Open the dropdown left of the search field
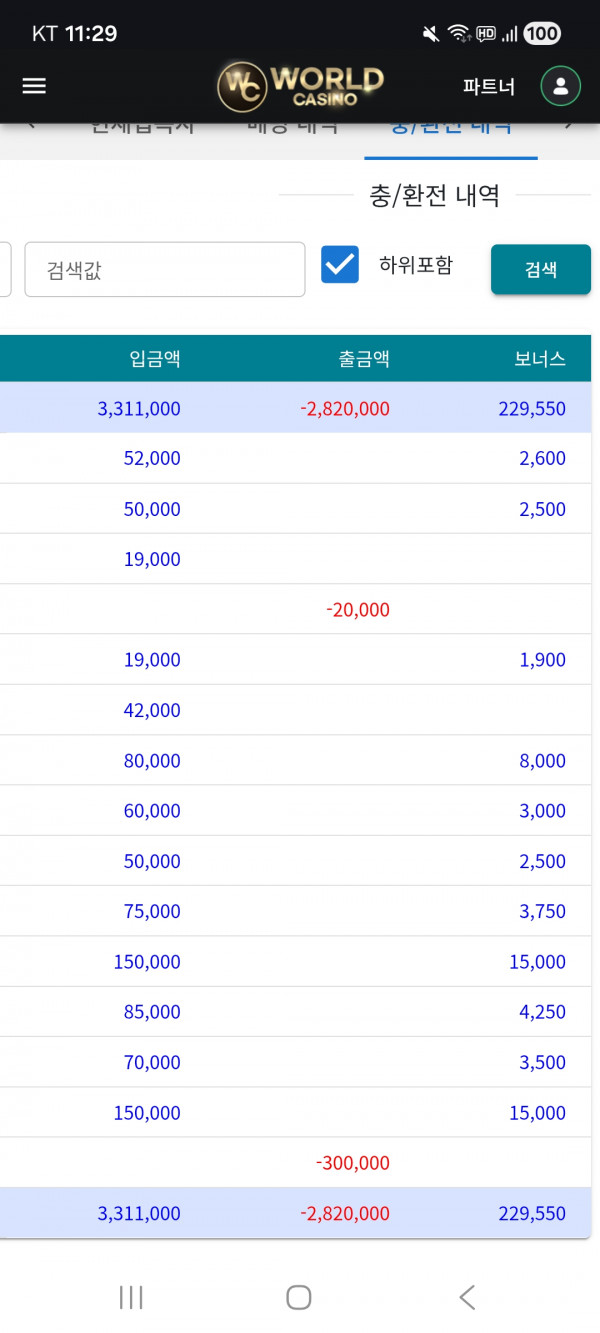The width and height of the screenshot is (600, 1333). tap(5, 270)
